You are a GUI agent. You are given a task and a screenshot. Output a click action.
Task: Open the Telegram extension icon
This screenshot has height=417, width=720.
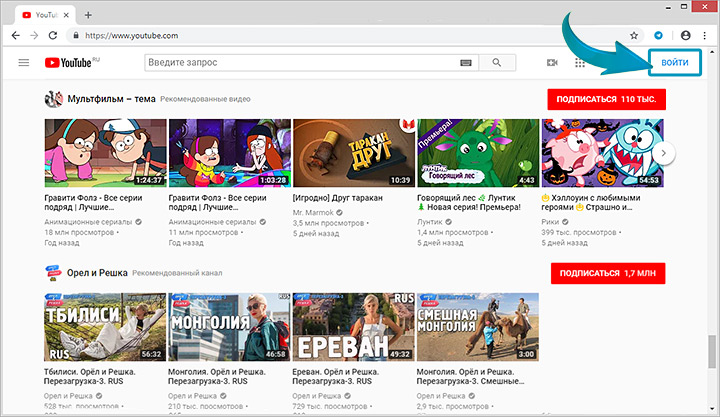pyautogui.click(x=658, y=35)
